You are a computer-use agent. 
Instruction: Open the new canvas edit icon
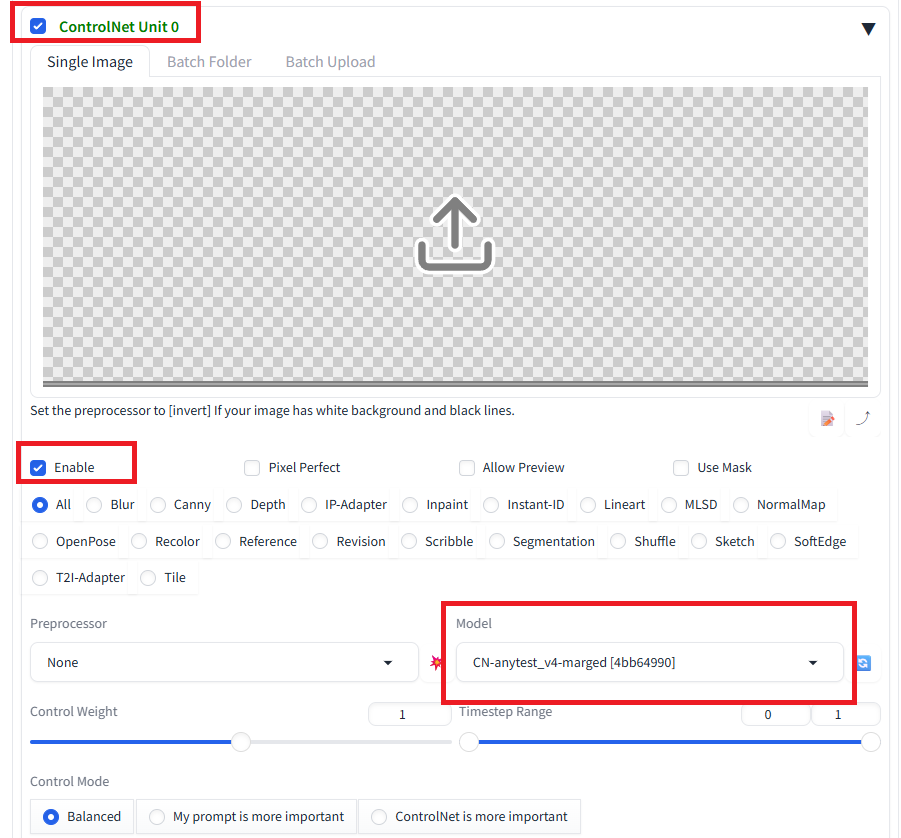tap(827, 419)
